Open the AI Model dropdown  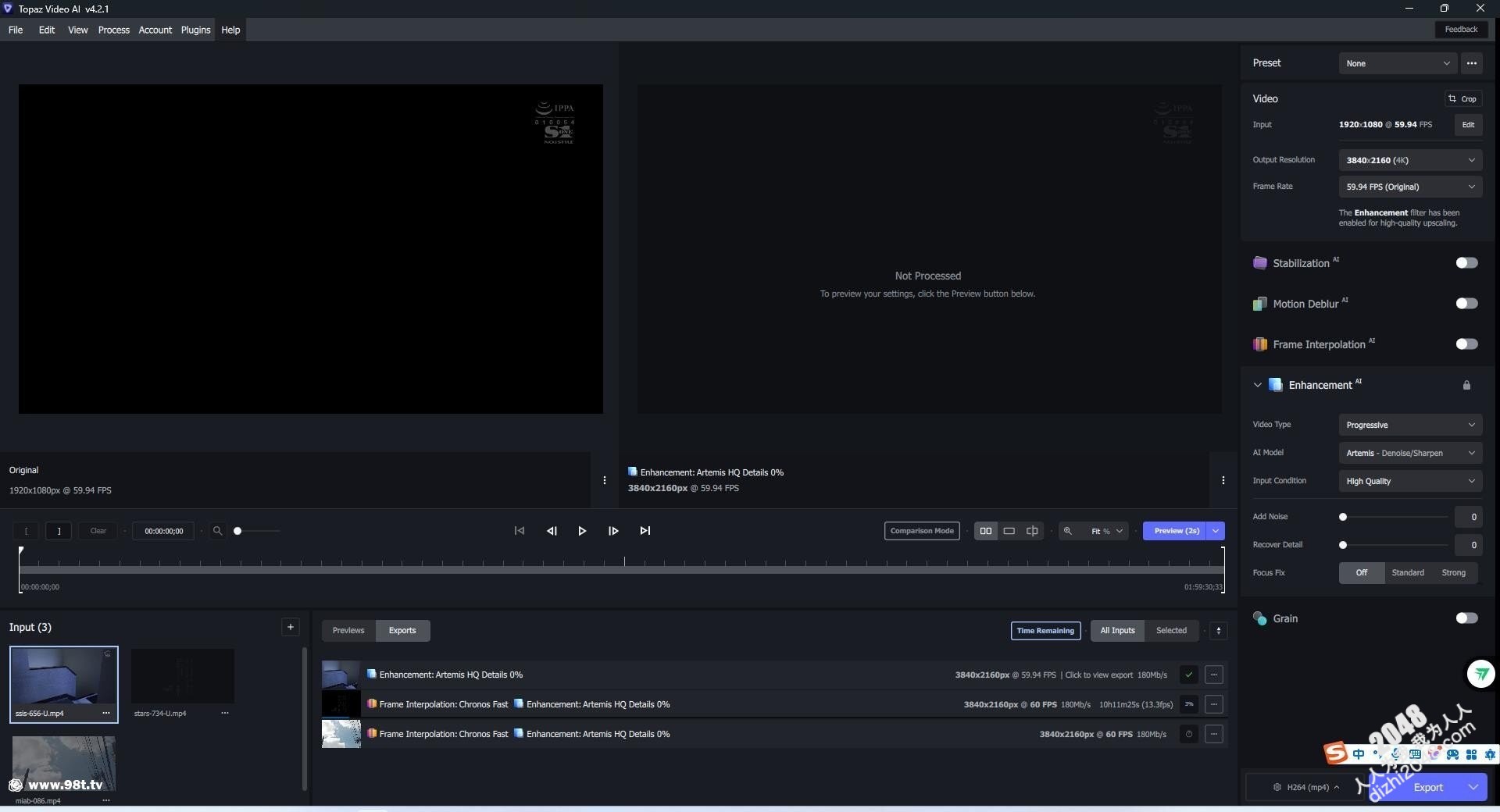click(1410, 454)
